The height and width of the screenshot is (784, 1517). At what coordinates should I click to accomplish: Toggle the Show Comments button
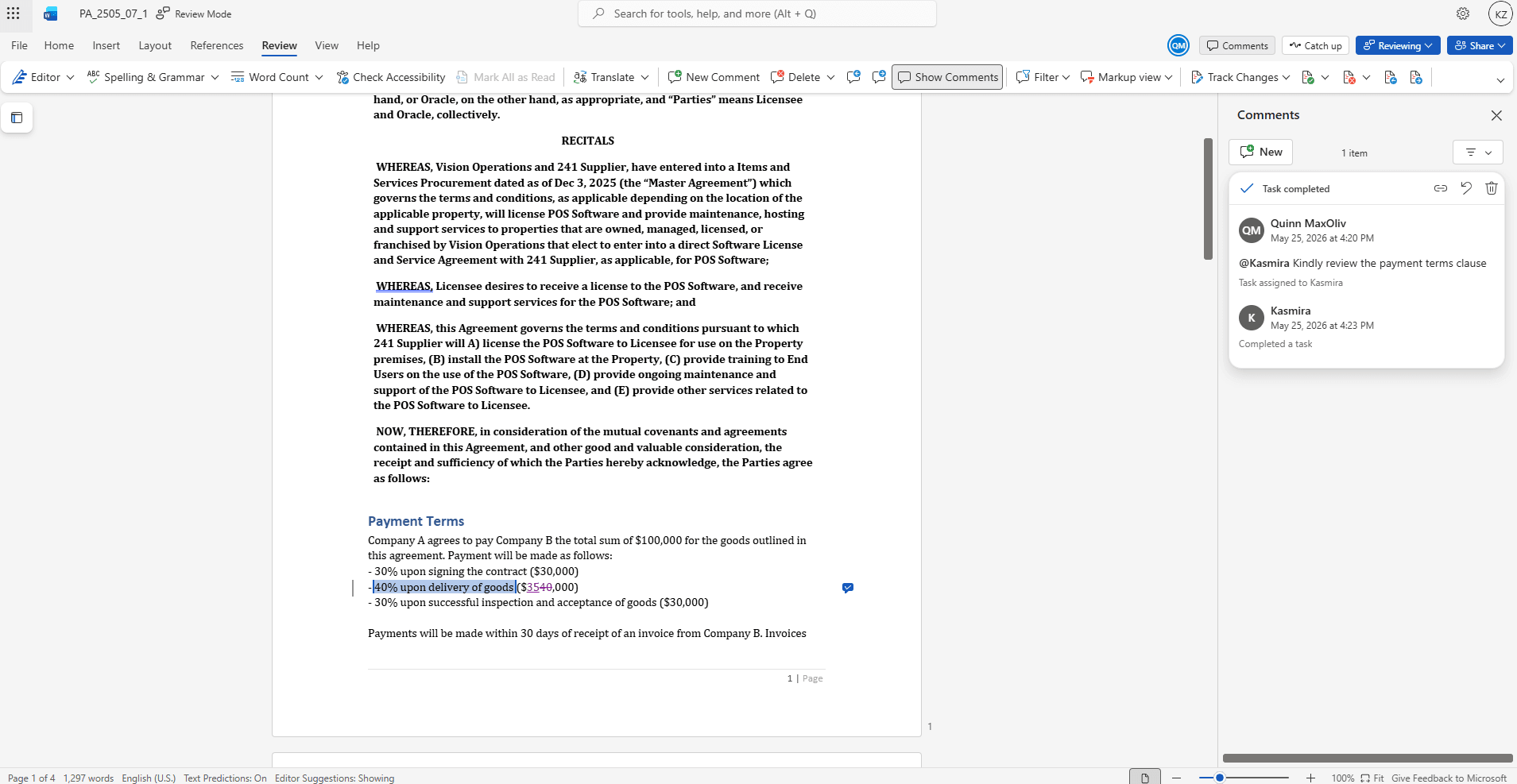947,77
